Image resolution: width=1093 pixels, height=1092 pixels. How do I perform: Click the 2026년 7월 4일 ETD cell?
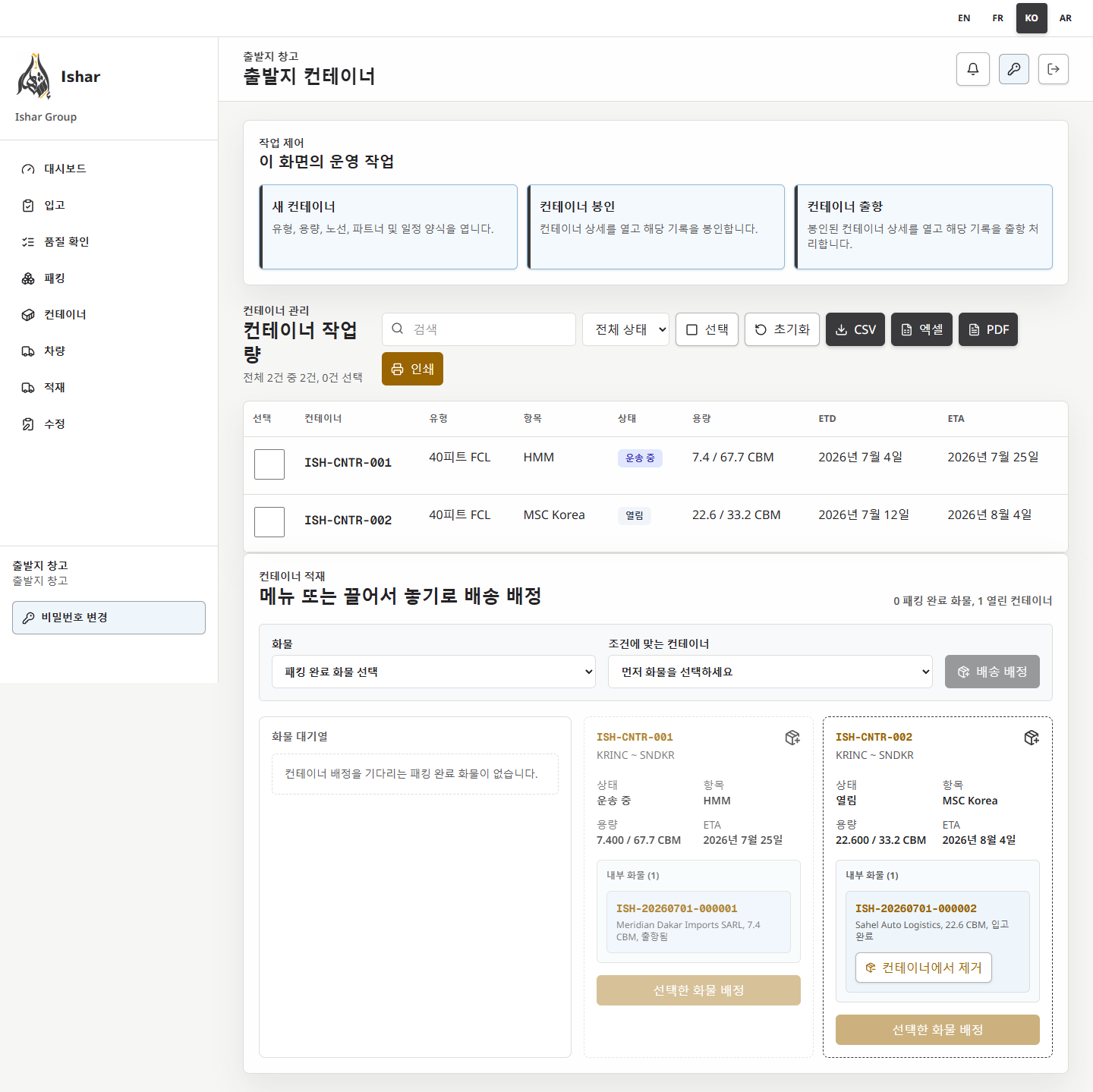tap(861, 458)
